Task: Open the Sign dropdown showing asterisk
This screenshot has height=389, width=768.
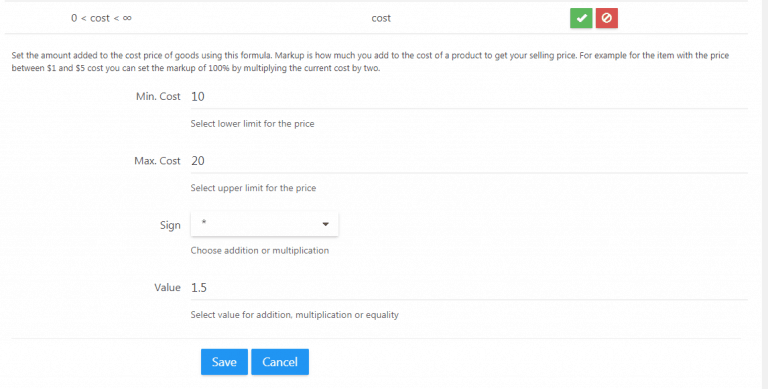Action: (x=264, y=224)
